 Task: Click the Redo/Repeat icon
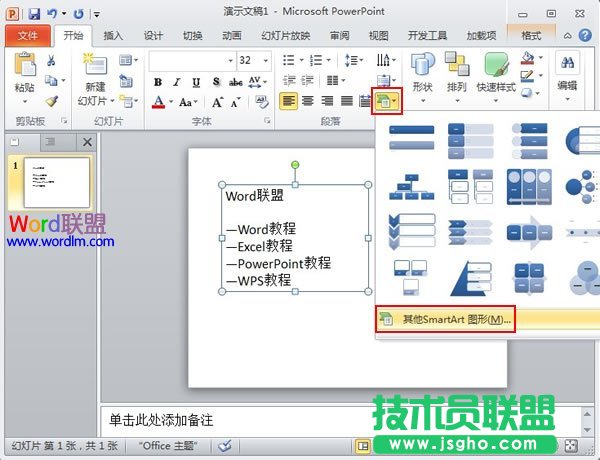(78, 14)
